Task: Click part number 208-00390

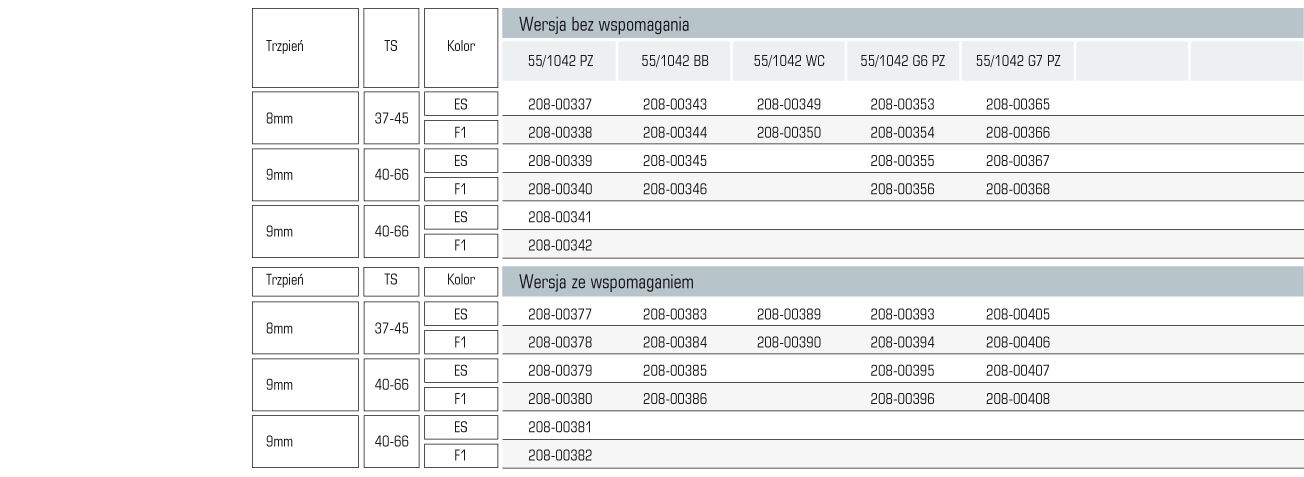Action: [x=790, y=342]
